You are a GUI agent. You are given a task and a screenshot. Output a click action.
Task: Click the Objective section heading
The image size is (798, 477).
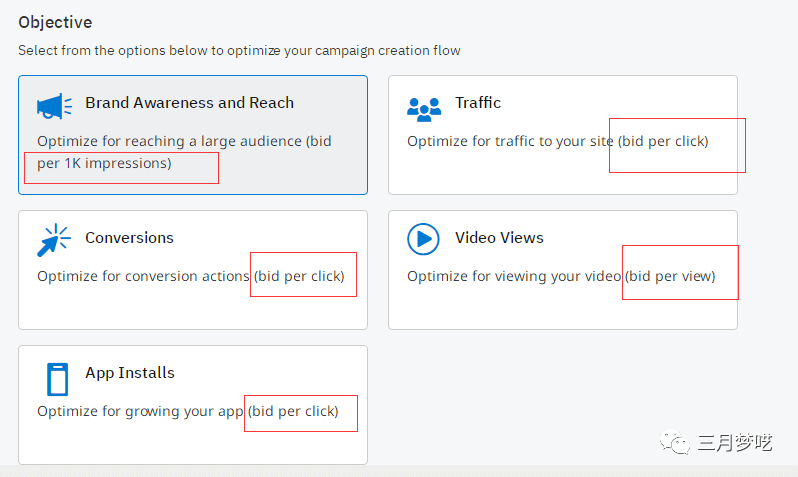57,21
